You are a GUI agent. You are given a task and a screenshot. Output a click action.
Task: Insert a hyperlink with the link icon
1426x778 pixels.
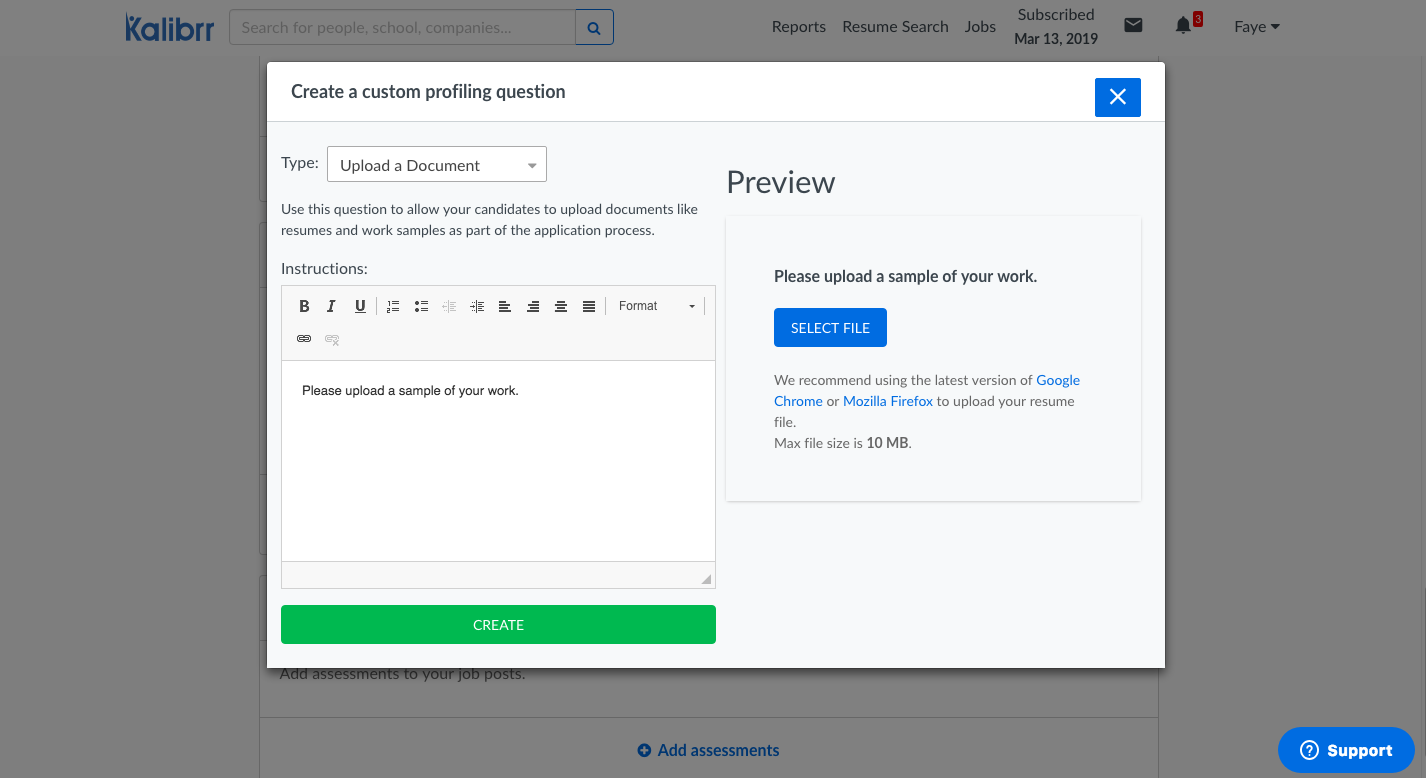click(304, 339)
